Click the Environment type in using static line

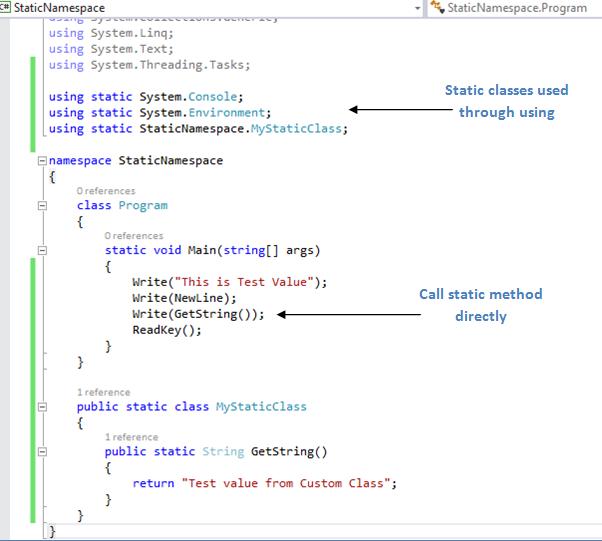(x=227, y=113)
